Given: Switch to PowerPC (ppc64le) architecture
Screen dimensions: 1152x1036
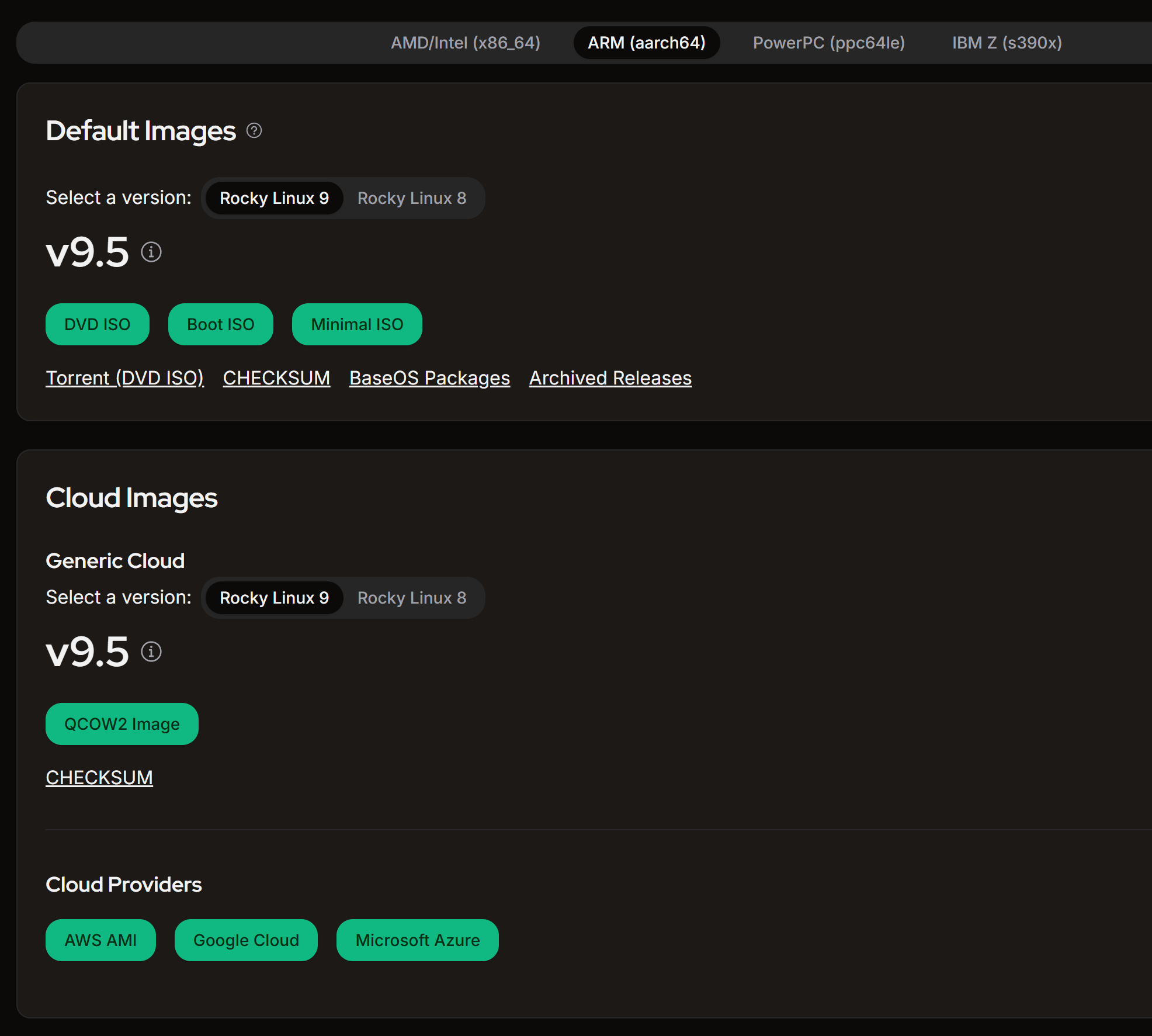Looking at the screenshot, I should (x=828, y=43).
